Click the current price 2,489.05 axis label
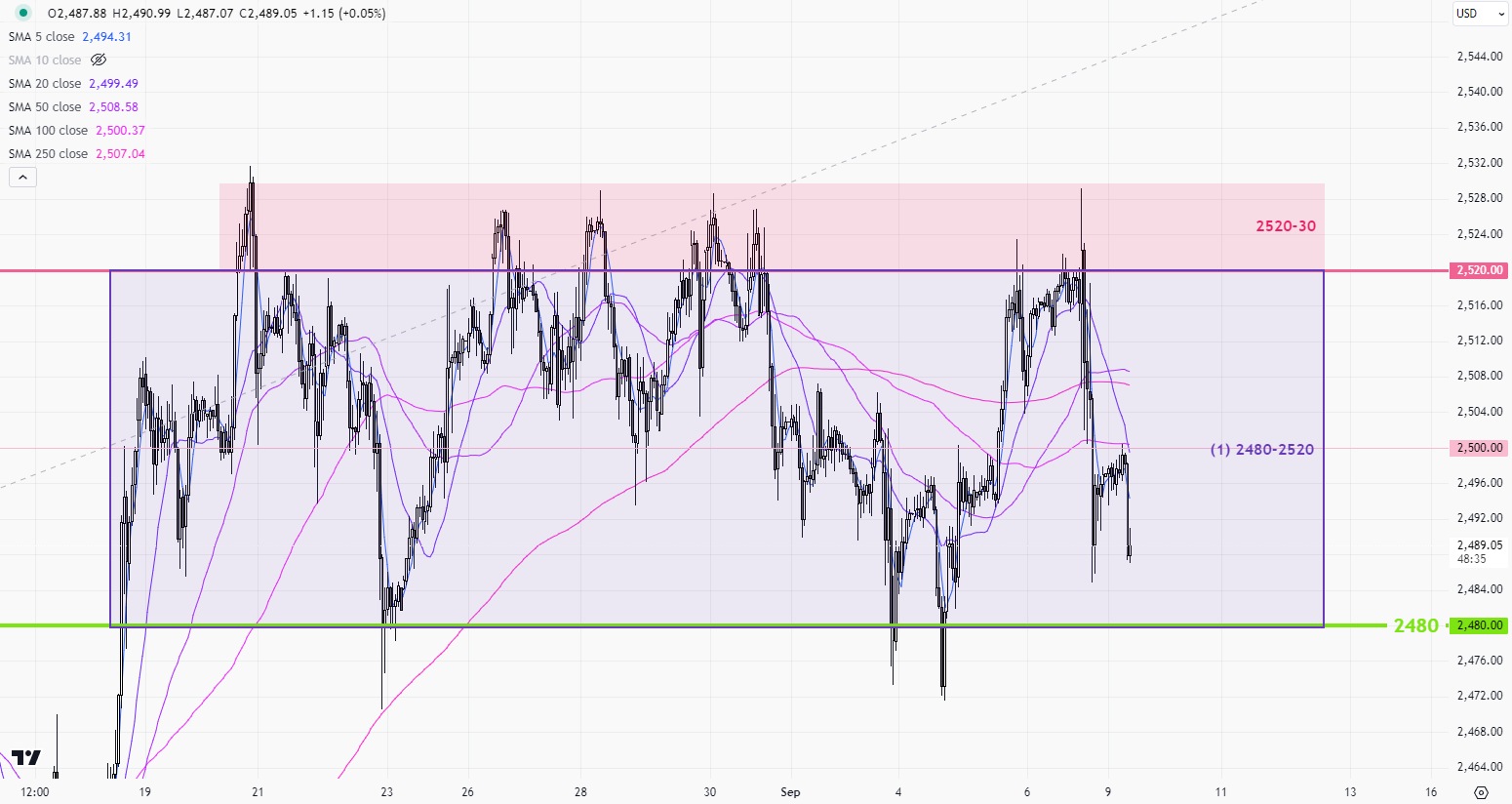Screen dimensions: 1512x804 click(x=1480, y=545)
